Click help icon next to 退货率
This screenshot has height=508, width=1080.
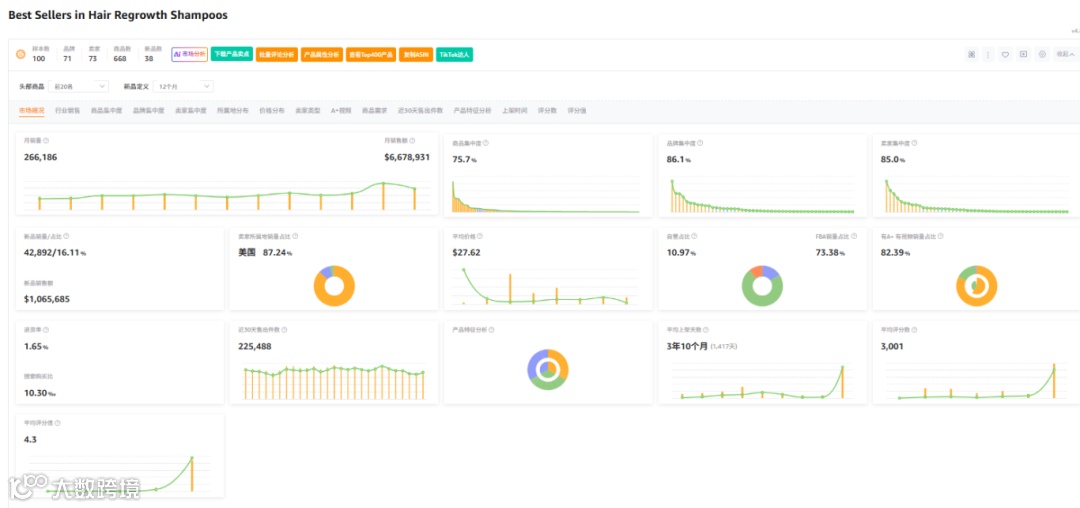(45, 330)
